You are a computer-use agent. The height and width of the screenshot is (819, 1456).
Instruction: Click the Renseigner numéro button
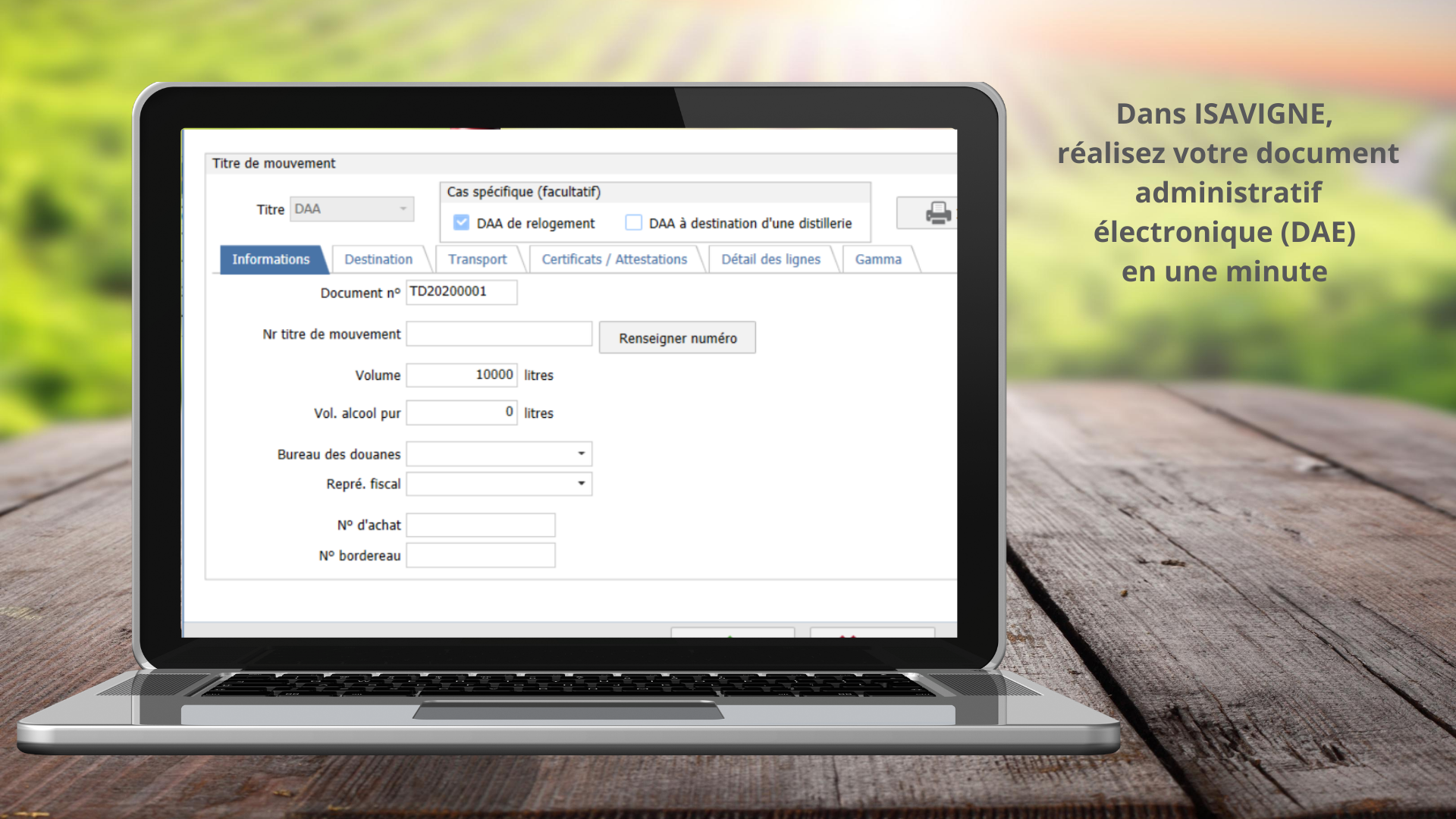(x=677, y=338)
